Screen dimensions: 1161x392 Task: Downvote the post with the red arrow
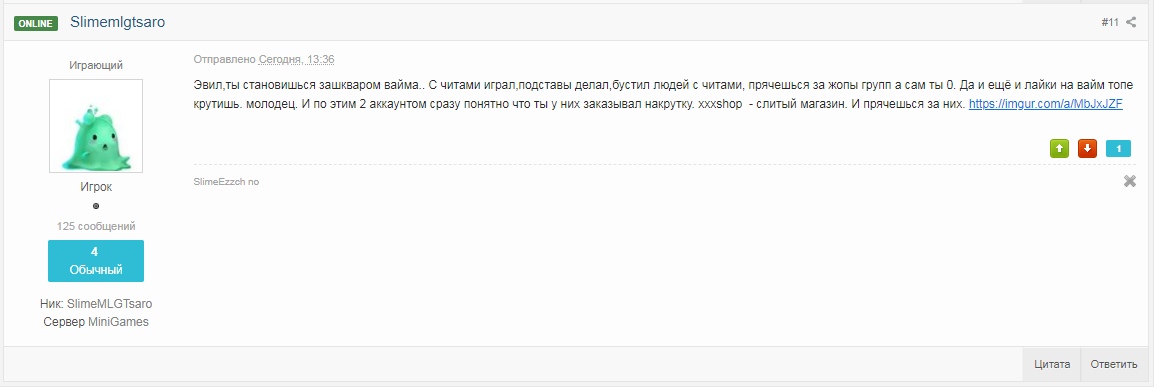(1087, 148)
